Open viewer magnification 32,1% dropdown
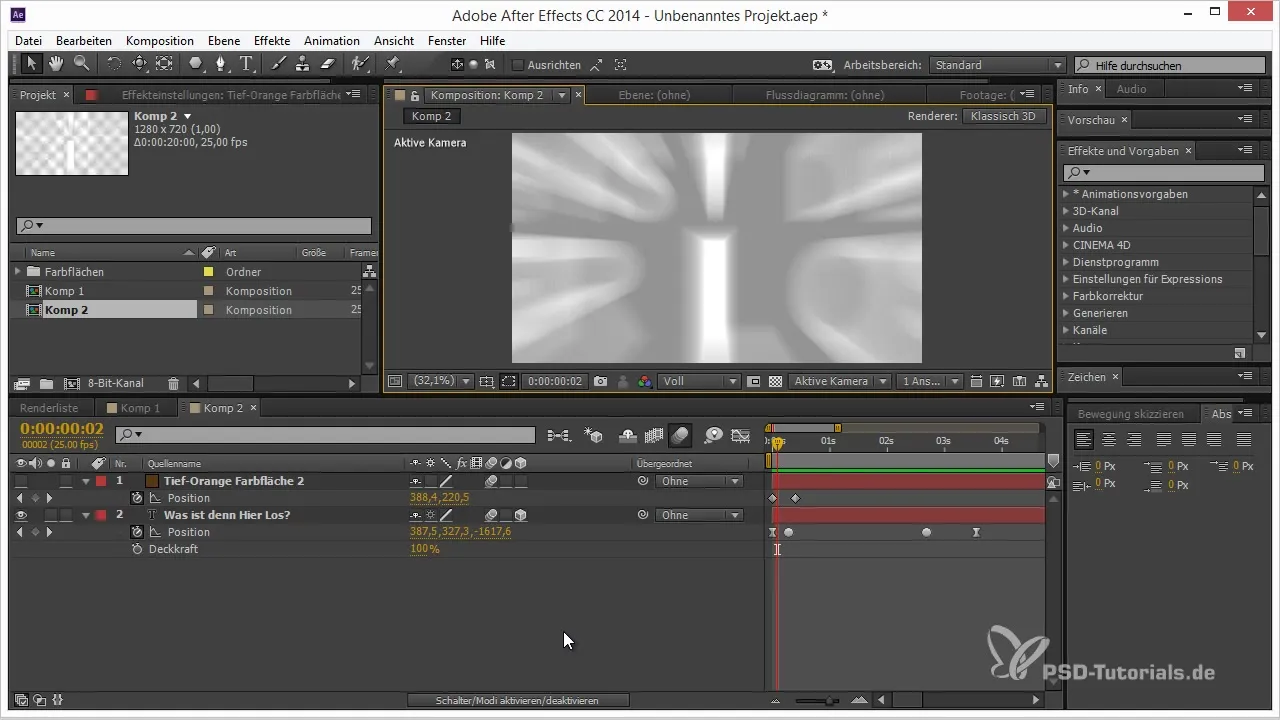Screen dimensions: 1280x720 coord(443,381)
